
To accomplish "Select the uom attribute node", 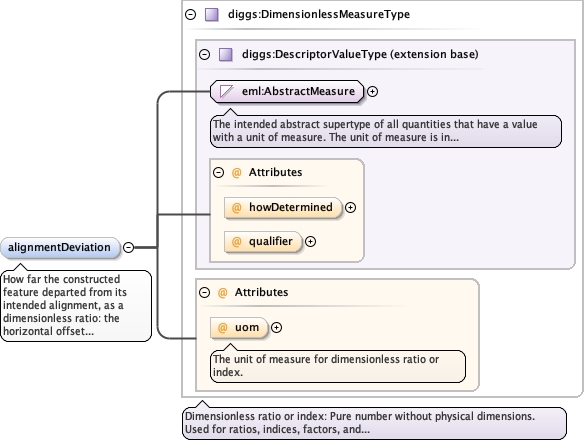I will click(x=239, y=328).
